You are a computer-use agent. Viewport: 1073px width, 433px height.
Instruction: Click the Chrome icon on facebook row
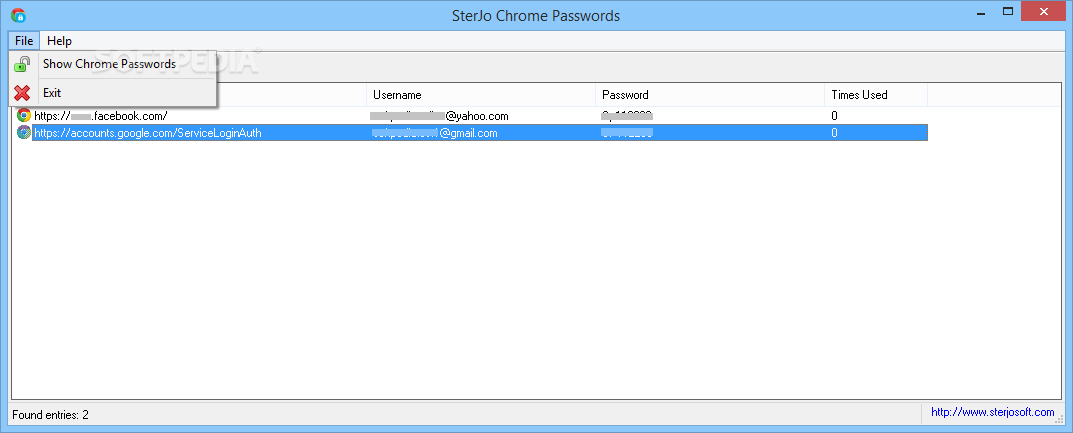point(24,116)
